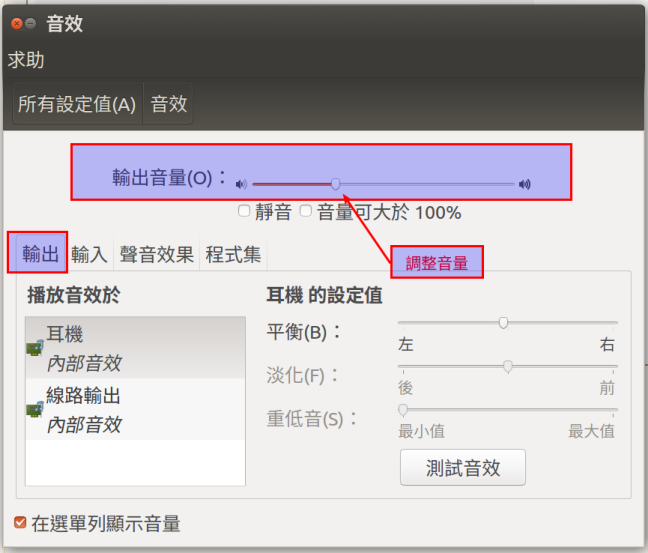Click the 左 balance label
This screenshot has width=648, height=553.
coord(405,344)
